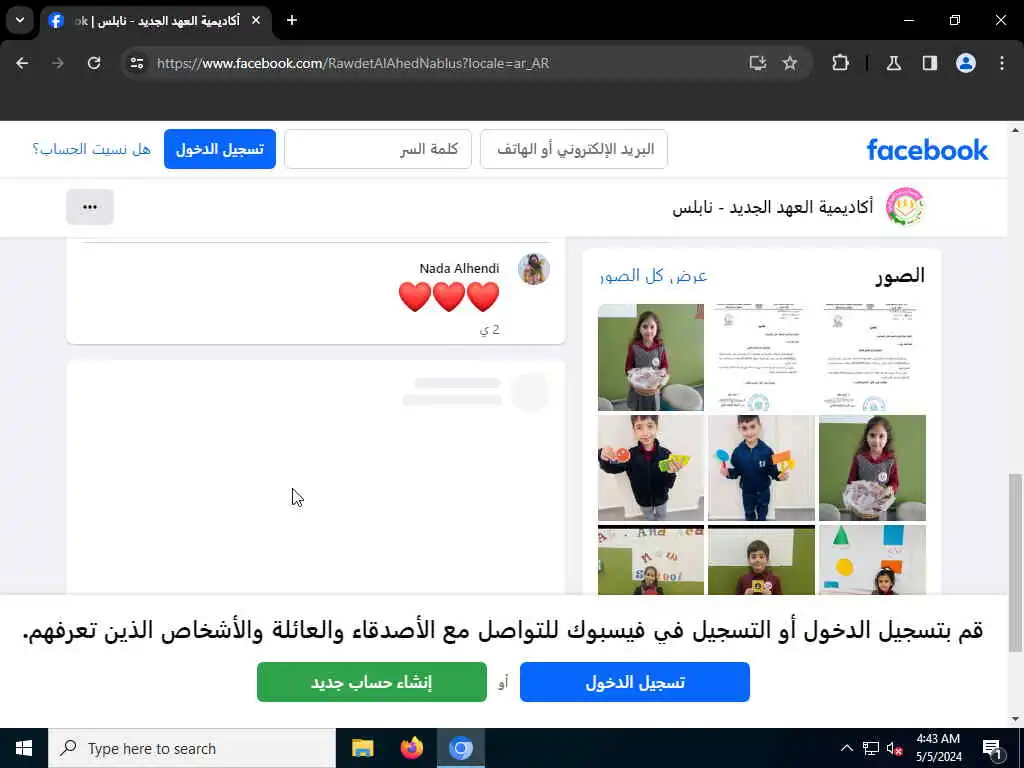Open the عرض كل الصور link
This screenshot has height=768, width=1024.
[x=654, y=276]
